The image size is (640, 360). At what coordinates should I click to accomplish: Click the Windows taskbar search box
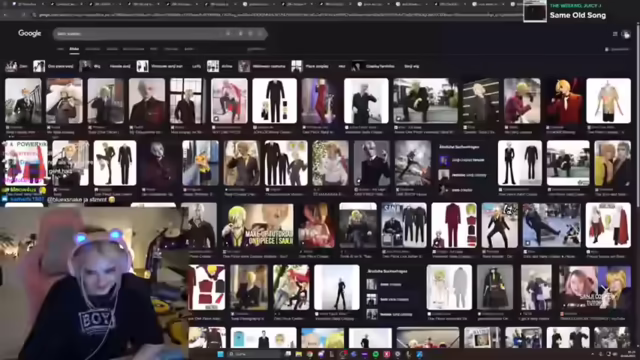(253, 354)
